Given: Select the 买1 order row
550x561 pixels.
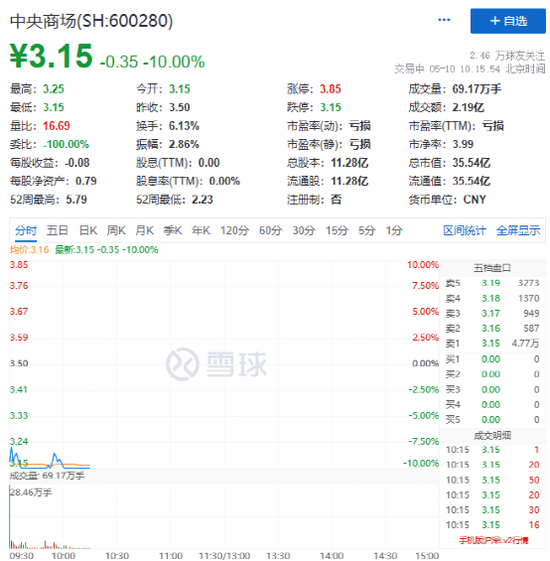Looking at the screenshot, I should pos(492,359).
